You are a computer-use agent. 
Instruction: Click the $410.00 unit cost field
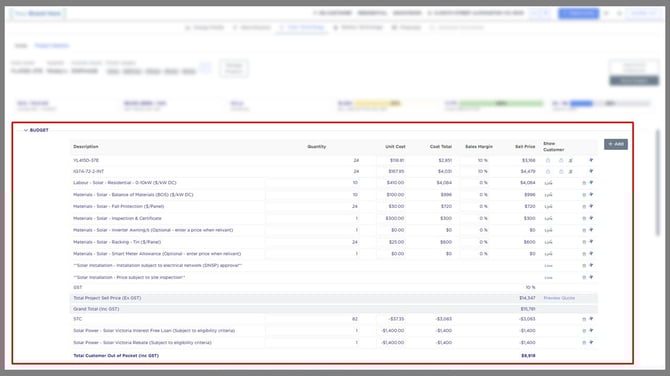coord(391,183)
